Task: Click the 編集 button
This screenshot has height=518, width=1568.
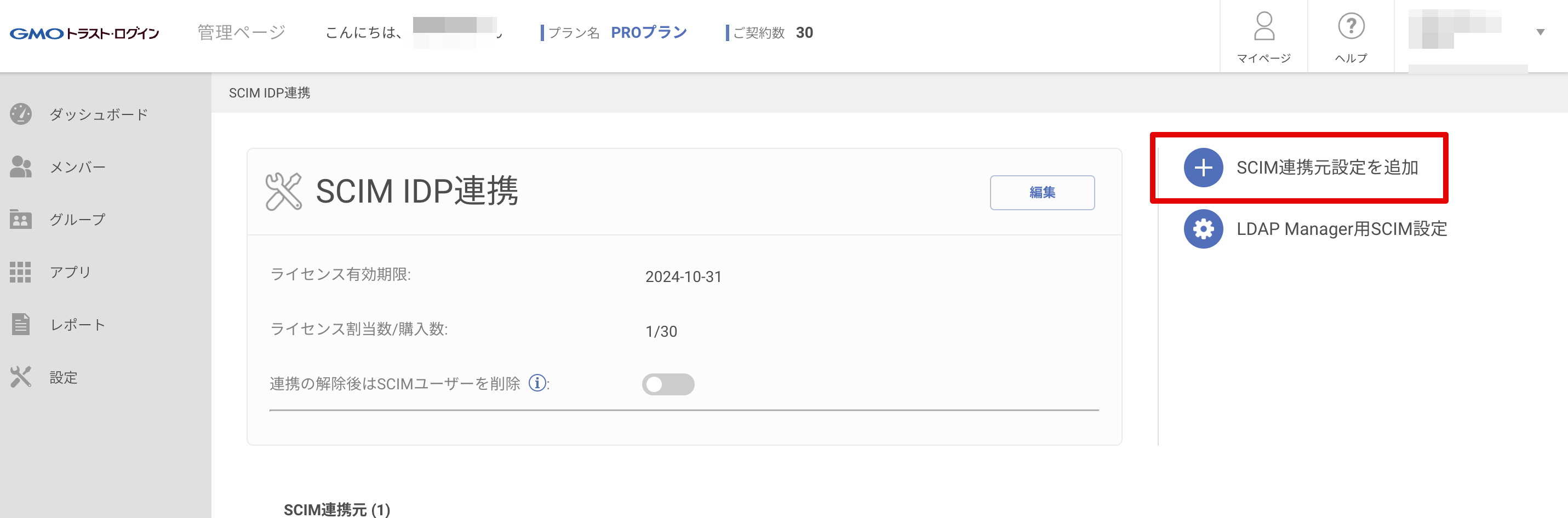Action: (1041, 192)
